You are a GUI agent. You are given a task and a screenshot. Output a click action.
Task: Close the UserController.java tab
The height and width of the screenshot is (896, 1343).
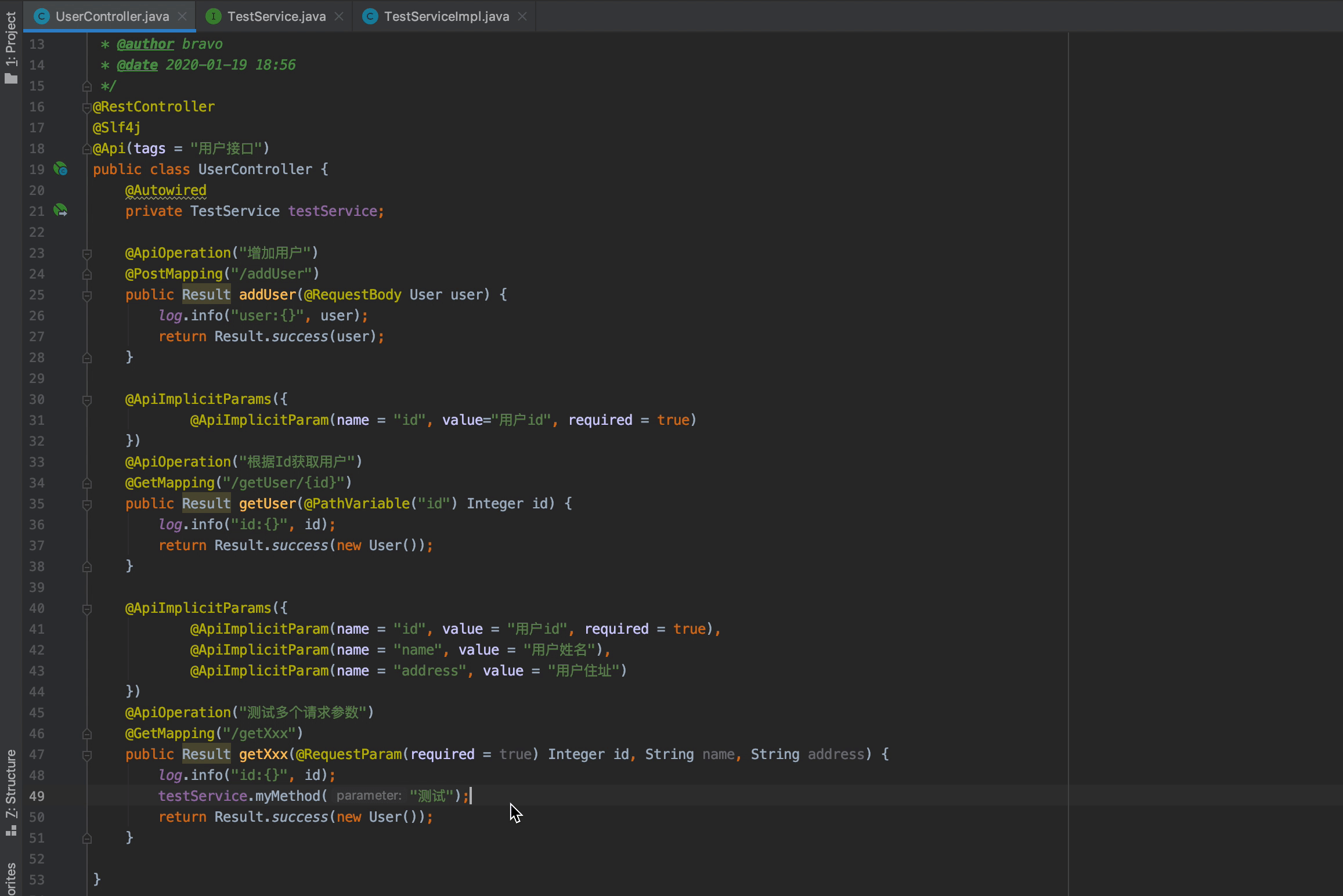(x=182, y=16)
